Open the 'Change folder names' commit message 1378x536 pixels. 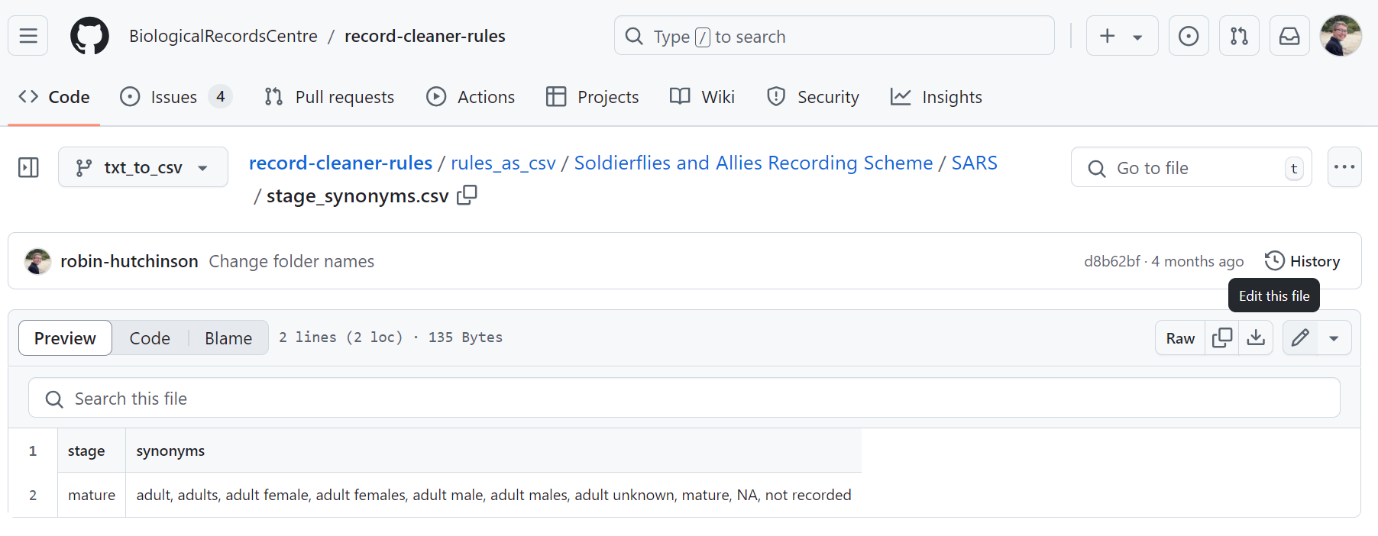click(291, 261)
